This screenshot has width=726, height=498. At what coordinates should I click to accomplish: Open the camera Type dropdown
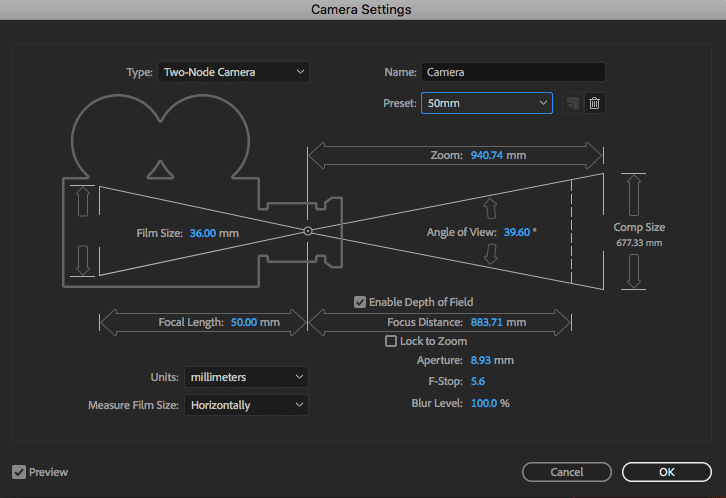(233, 72)
